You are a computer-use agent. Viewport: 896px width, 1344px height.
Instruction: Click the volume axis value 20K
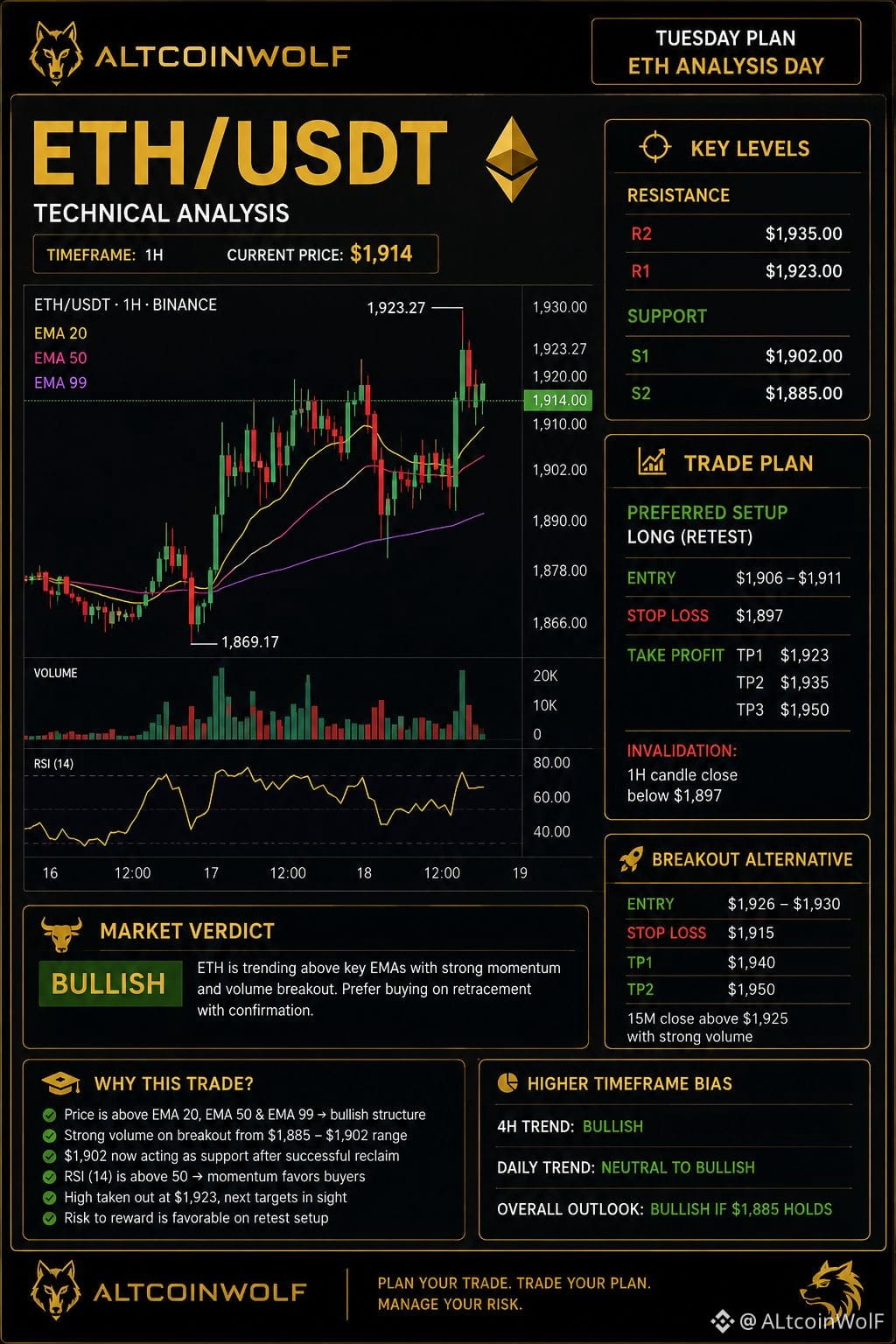tap(545, 676)
